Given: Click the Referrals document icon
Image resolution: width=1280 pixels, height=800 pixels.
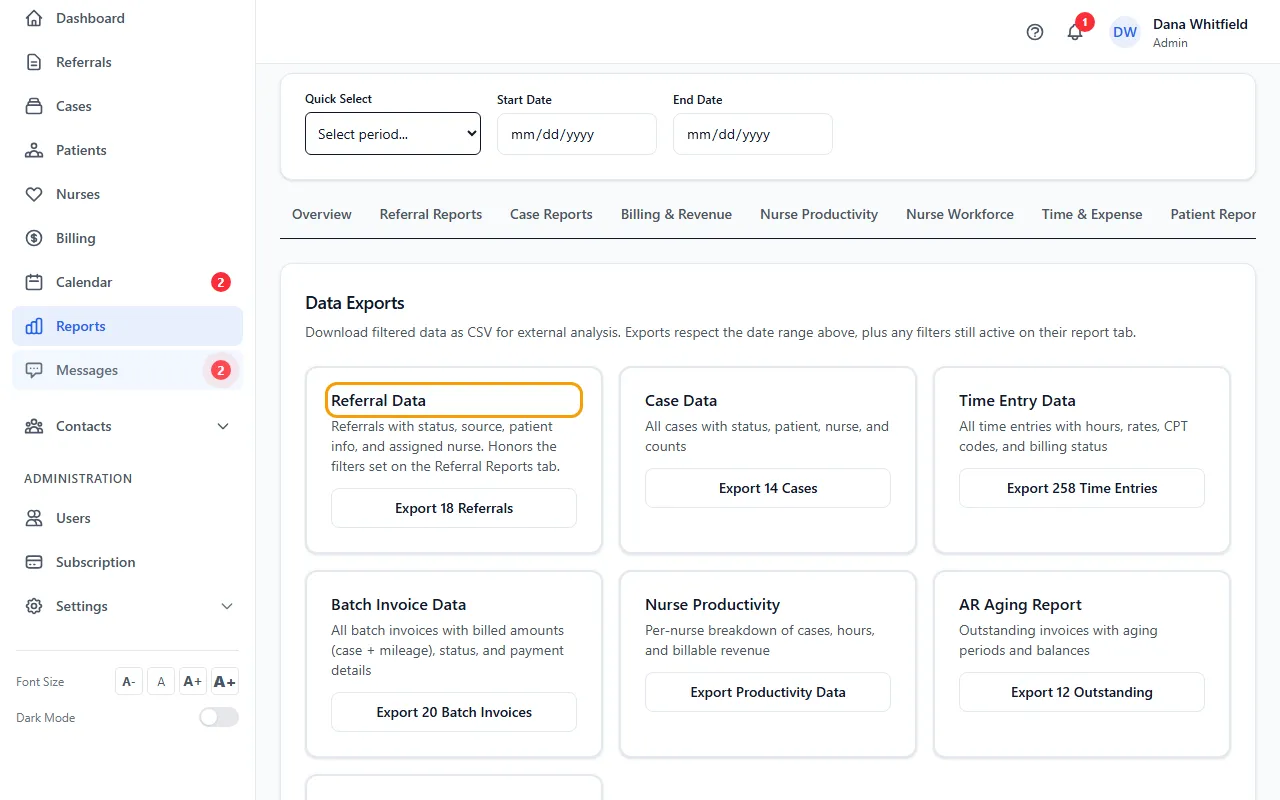Looking at the screenshot, I should click(34, 62).
